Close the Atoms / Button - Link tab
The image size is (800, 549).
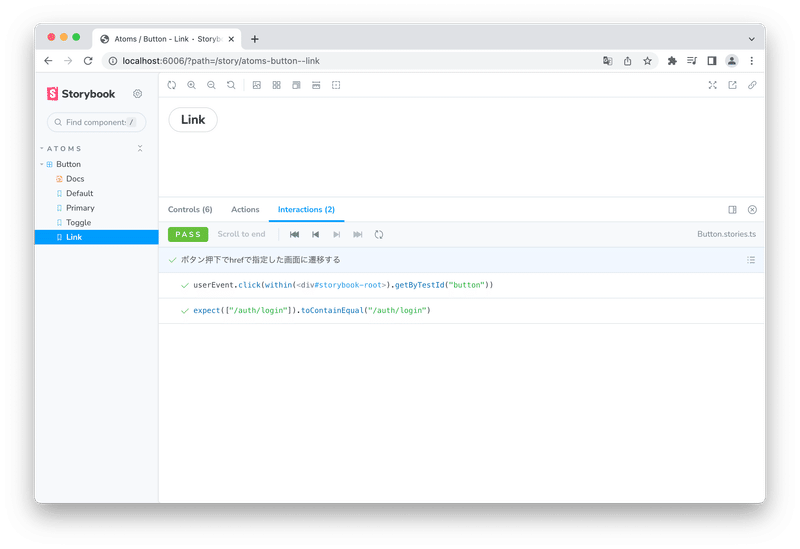click(231, 39)
